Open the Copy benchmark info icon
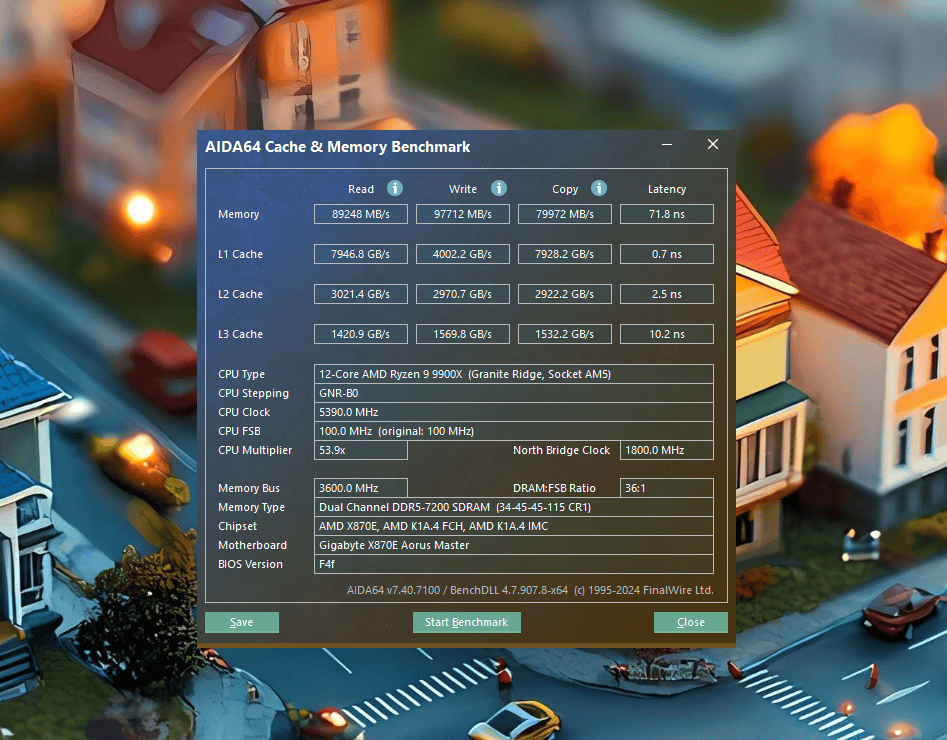This screenshot has height=740, width=947. click(599, 188)
